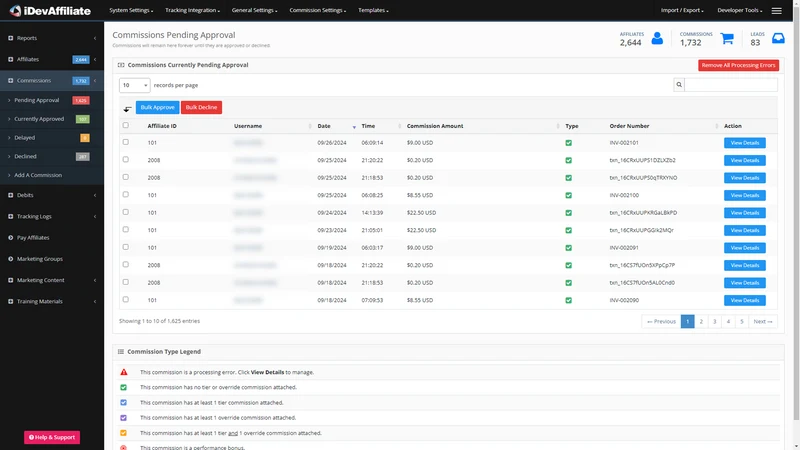Click the Bulk Decline button
The image size is (800, 450).
pos(201,107)
